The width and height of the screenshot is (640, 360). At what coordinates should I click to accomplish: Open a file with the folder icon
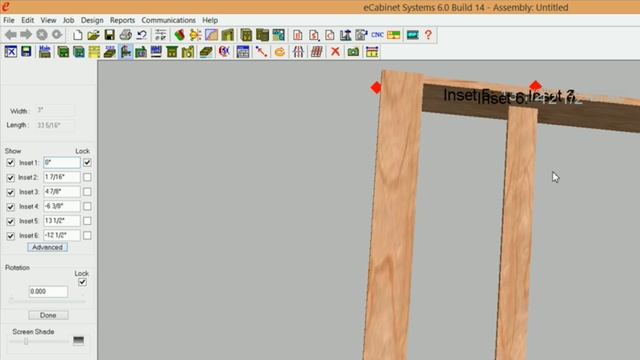coord(93,35)
